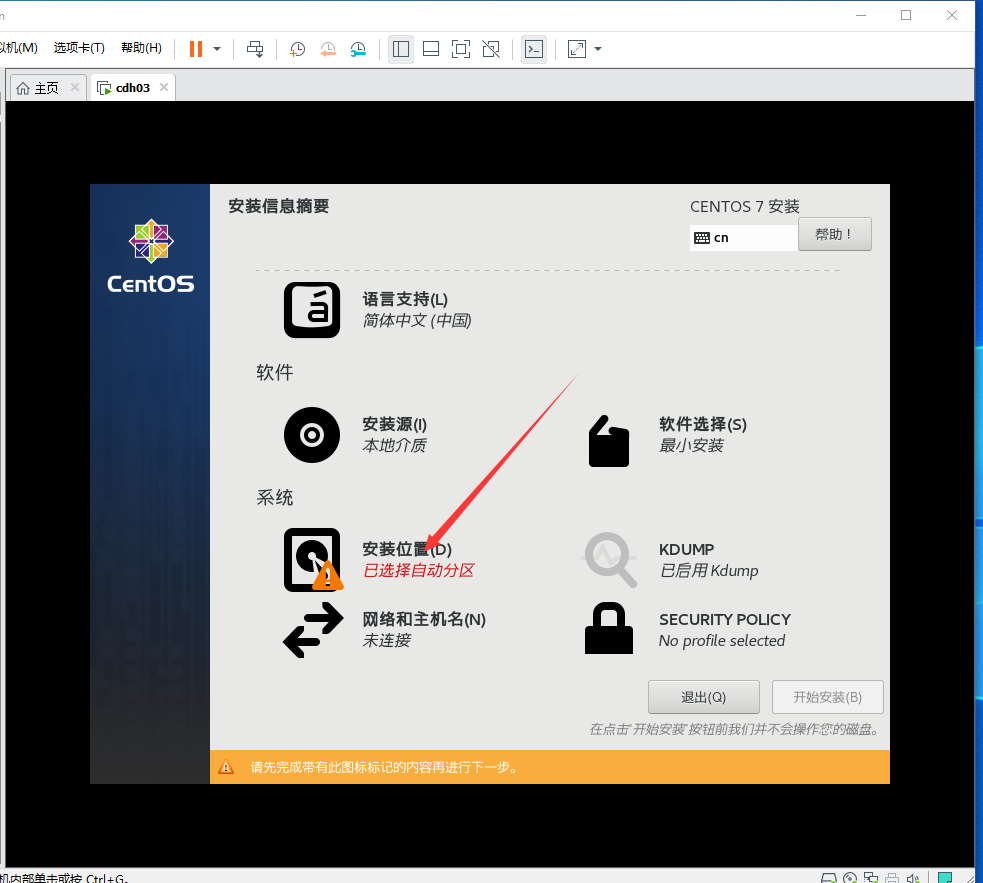The width and height of the screenshot is (983, 883).
Task: Click the network adapter status bar icon
Action: pos(870,878)
